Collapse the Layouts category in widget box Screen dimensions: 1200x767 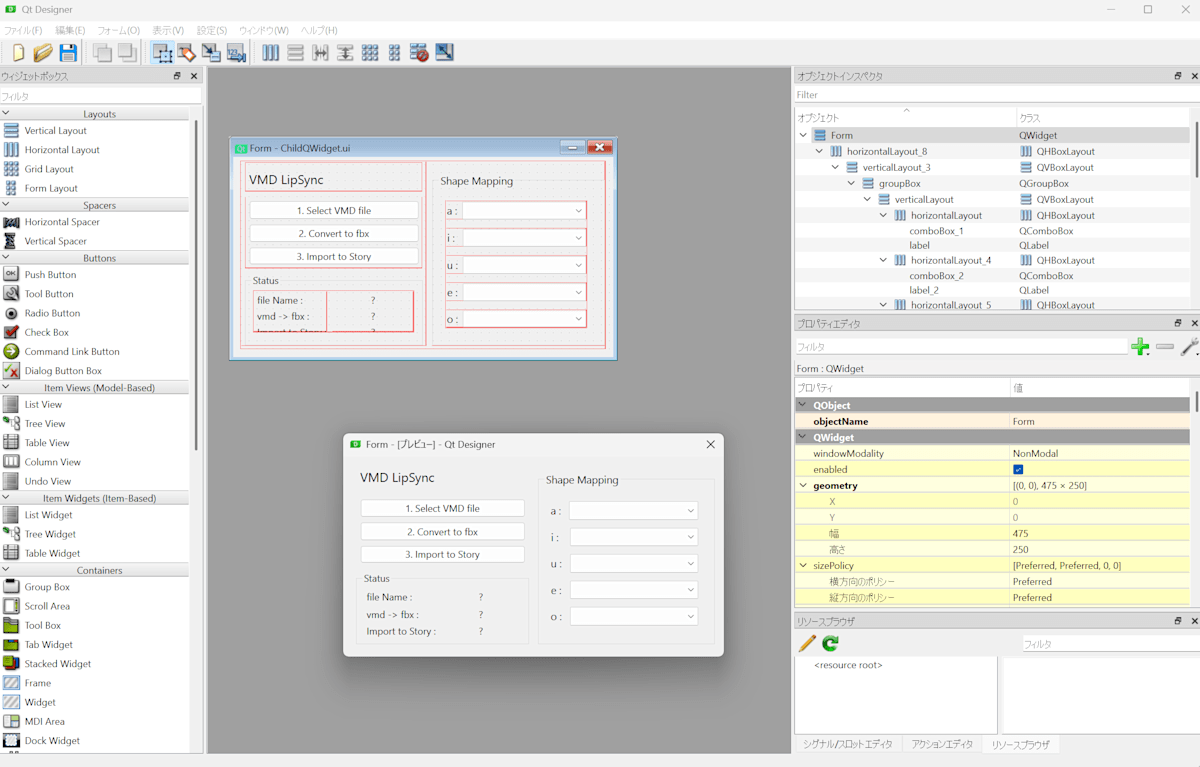click(x=6, y=114)
